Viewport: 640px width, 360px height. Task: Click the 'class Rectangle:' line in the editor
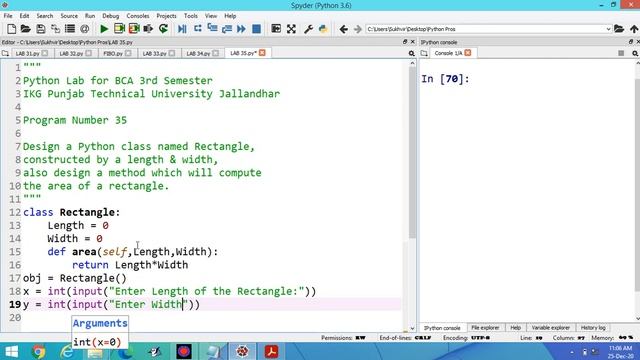tap(72, 212)
